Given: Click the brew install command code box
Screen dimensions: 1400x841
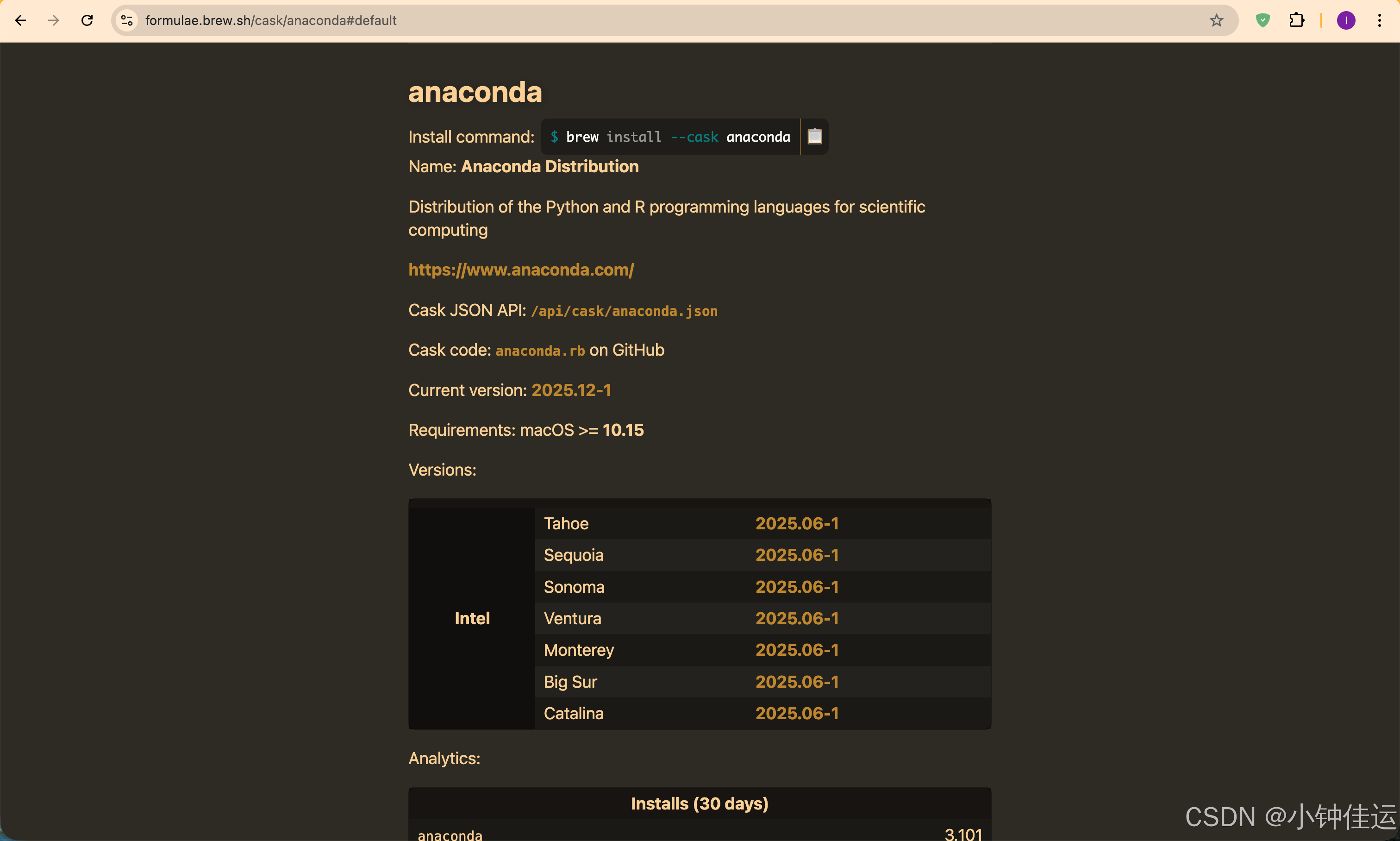Looking at the screenshot, I should pyautogui.click(x=670, y=137).
